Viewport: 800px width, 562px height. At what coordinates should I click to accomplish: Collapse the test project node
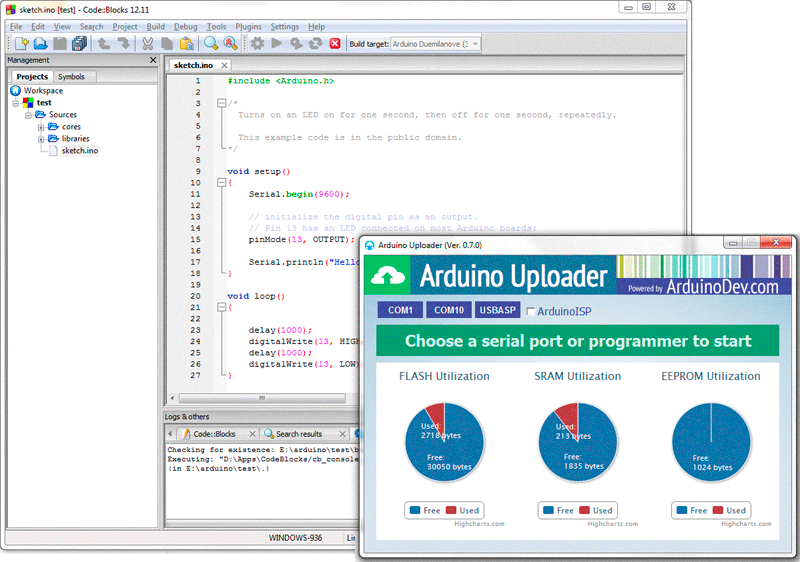coord(16,103)
